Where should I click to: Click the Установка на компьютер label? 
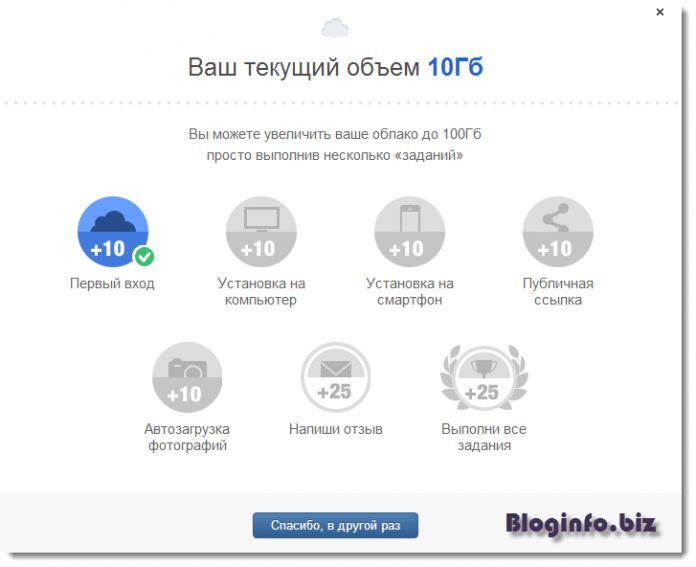261,291
